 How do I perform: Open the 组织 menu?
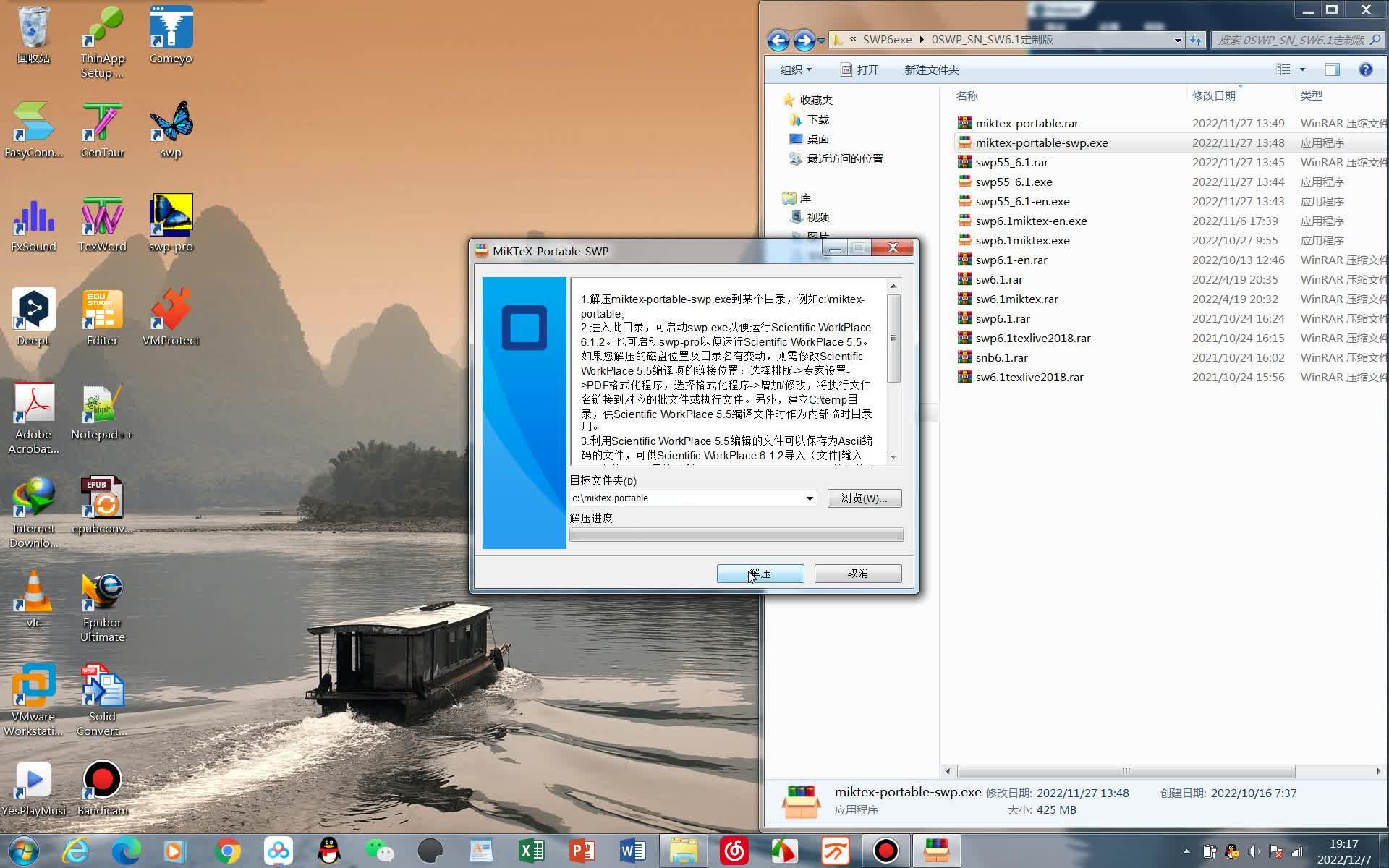(x=793, y=69)
